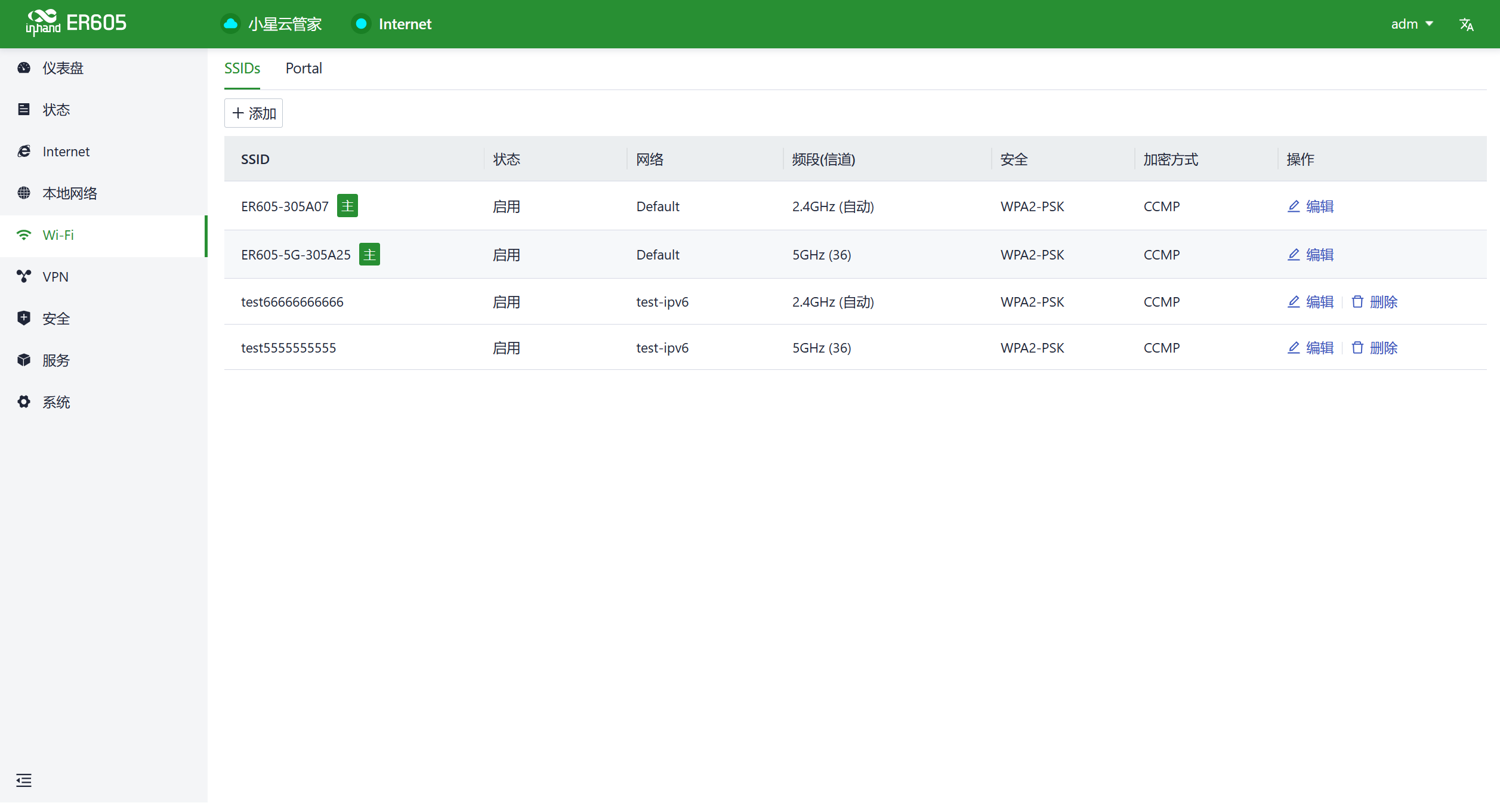Click 5GHz (36) in ER605-5G-305A25 row

pos(822,255)
